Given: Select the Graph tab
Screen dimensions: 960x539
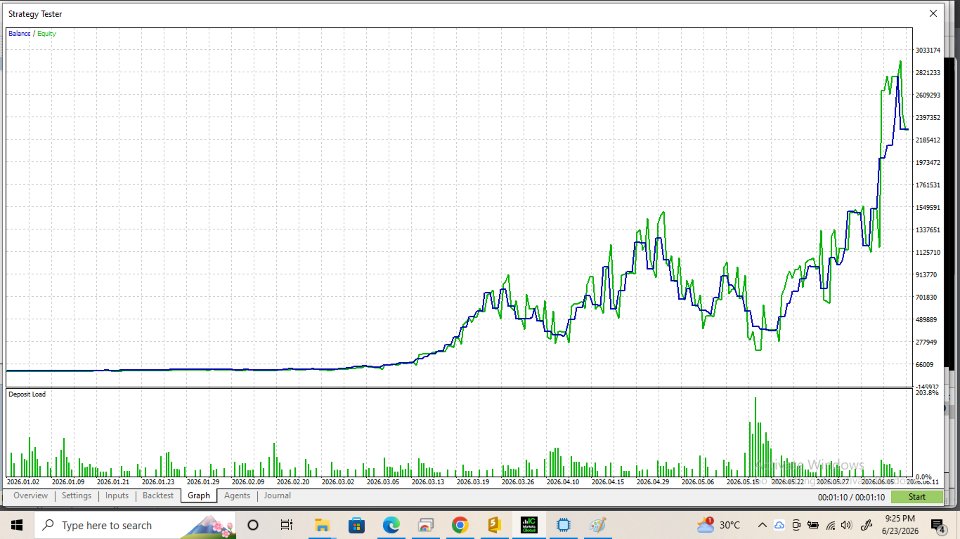Looking at the screenshot, I should pos(198,496).
